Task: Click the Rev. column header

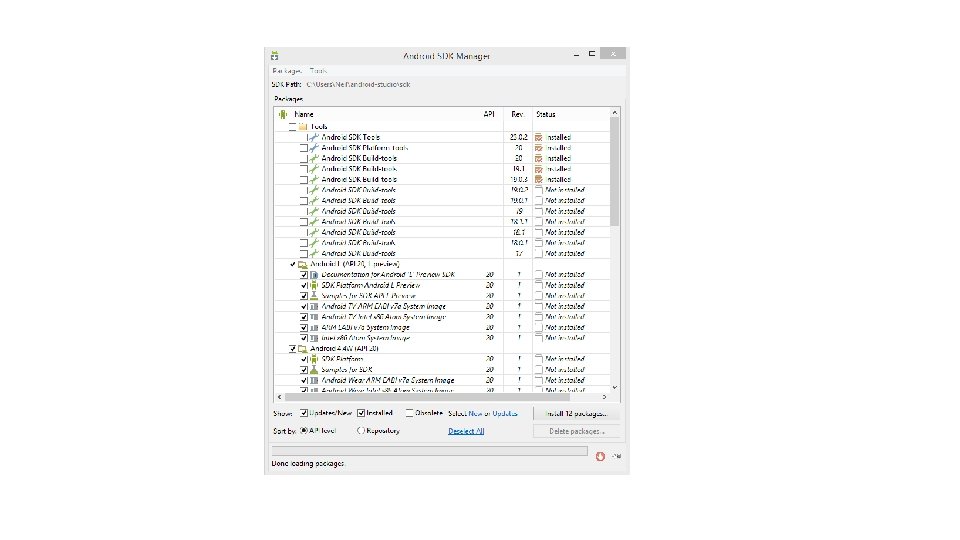Action: 518,114
